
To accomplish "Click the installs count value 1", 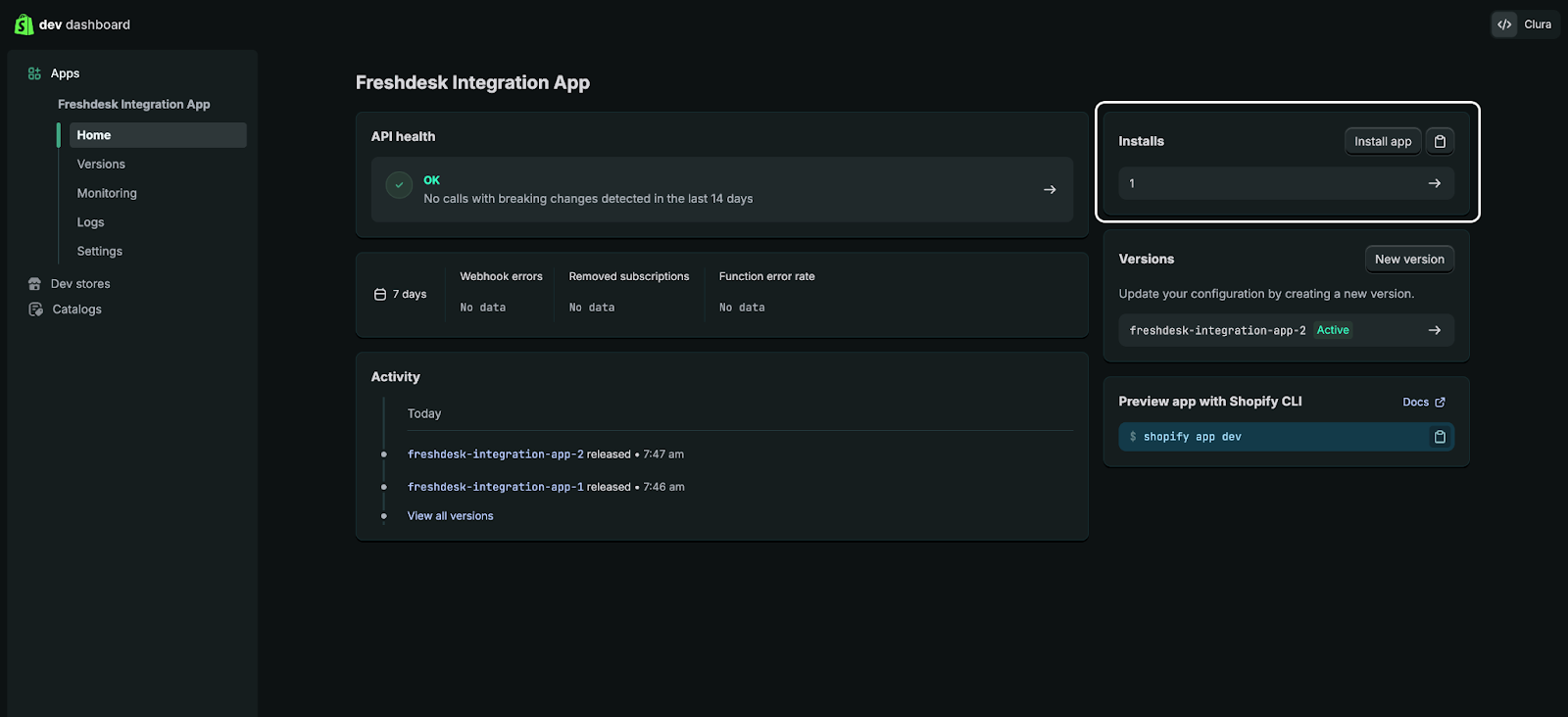I will point(1132,183).
